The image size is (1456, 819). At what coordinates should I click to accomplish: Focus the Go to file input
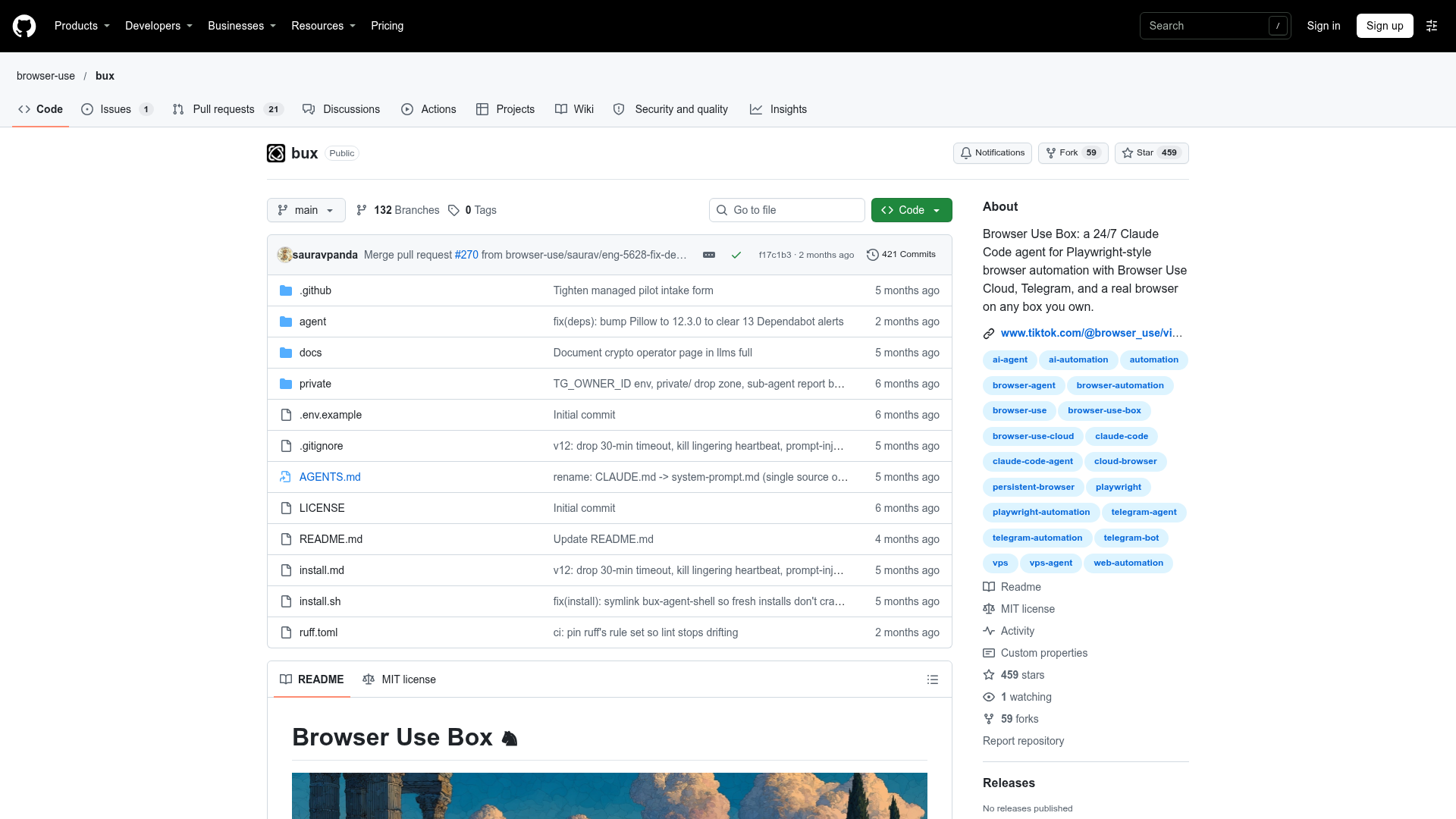787,210
